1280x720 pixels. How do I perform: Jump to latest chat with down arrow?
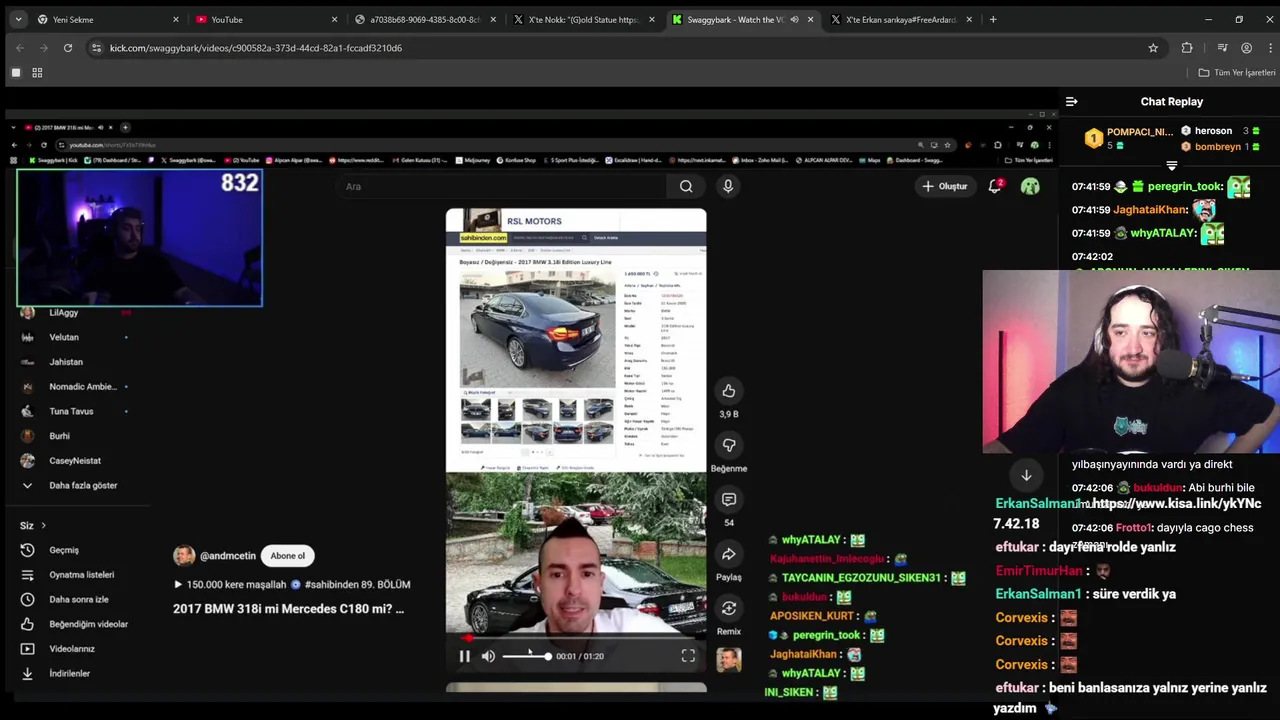(x=1026, y=476)
